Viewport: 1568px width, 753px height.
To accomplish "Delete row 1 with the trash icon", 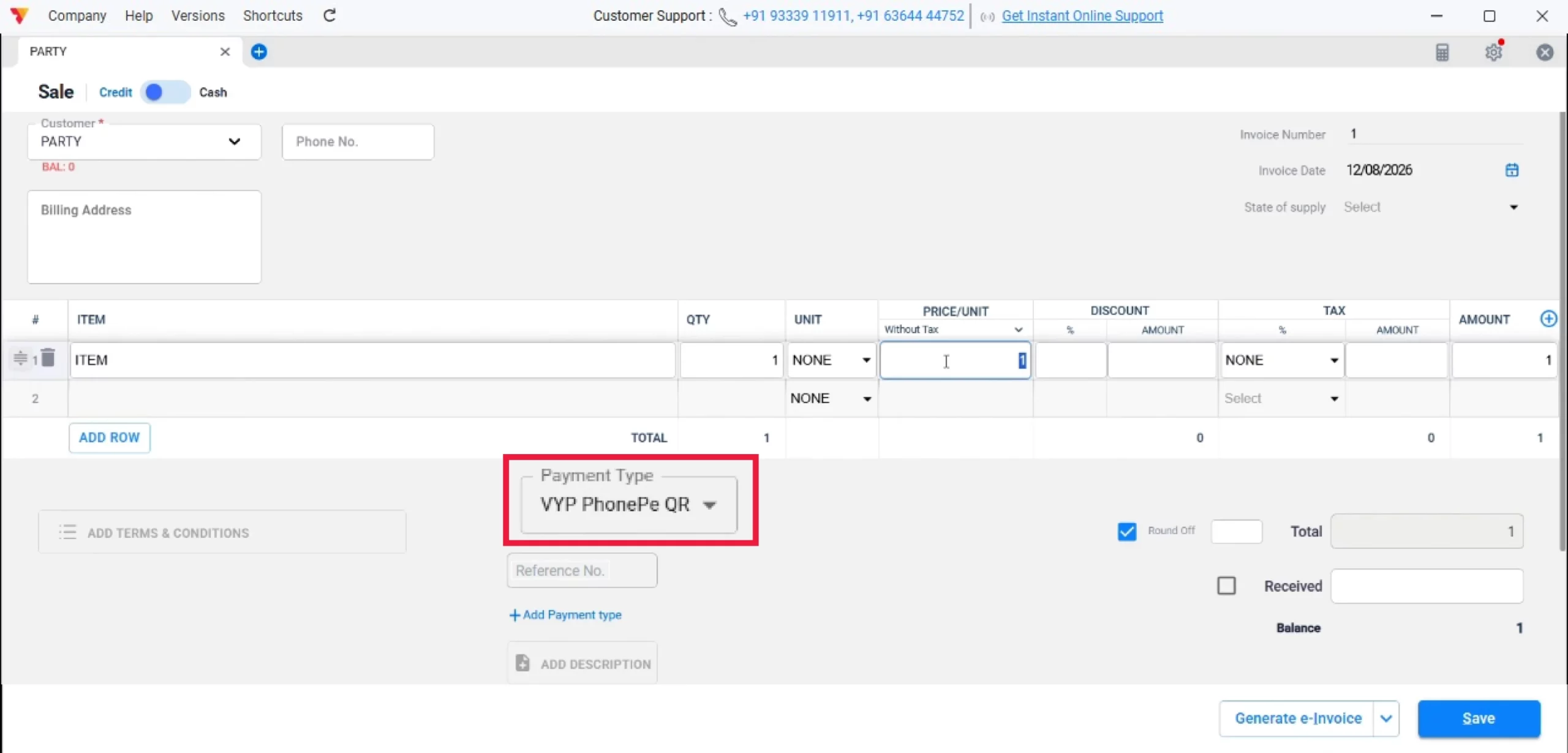I will tap(48, 357).
